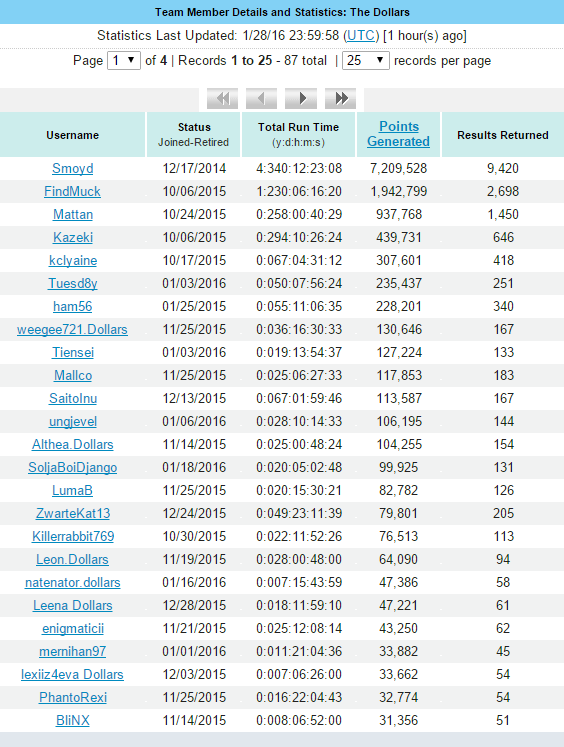Open the page number dropdown
The height and width of the screenshot is (747, 564).
tap(124, 61)
